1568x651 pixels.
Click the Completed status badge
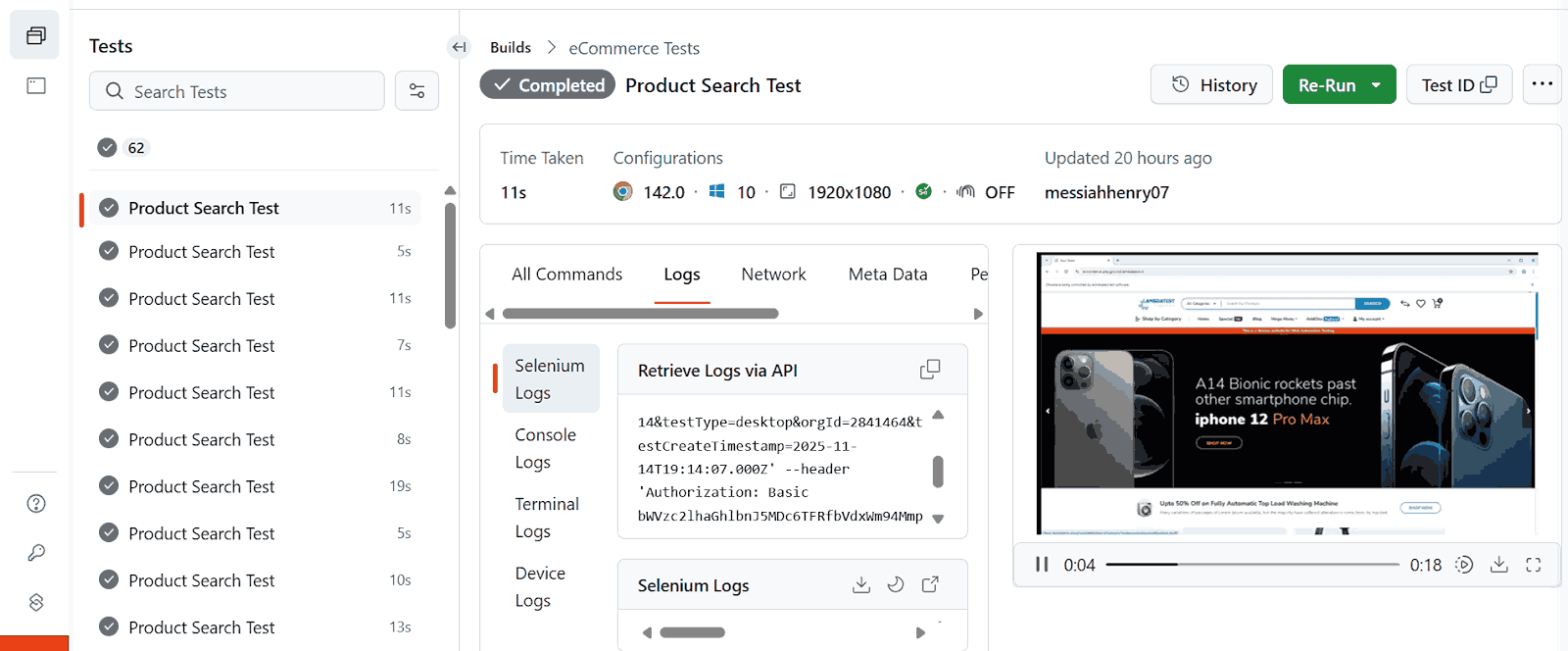click(548, 85)
